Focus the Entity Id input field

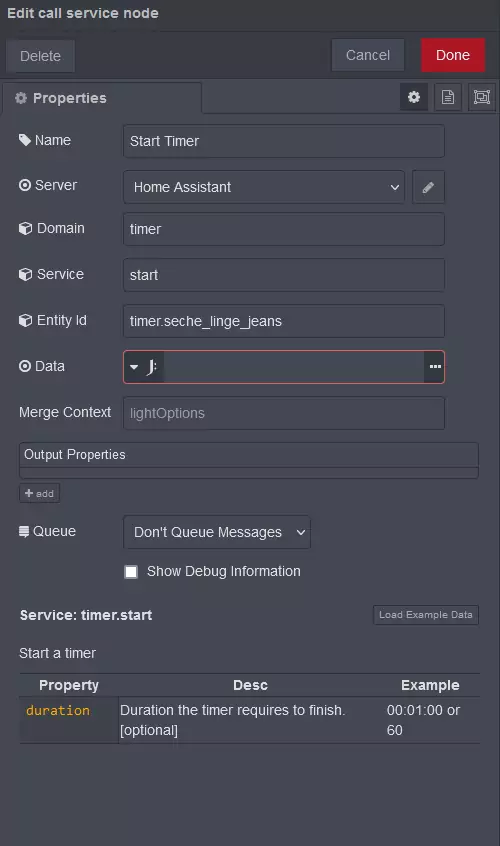tap(284, 321)
